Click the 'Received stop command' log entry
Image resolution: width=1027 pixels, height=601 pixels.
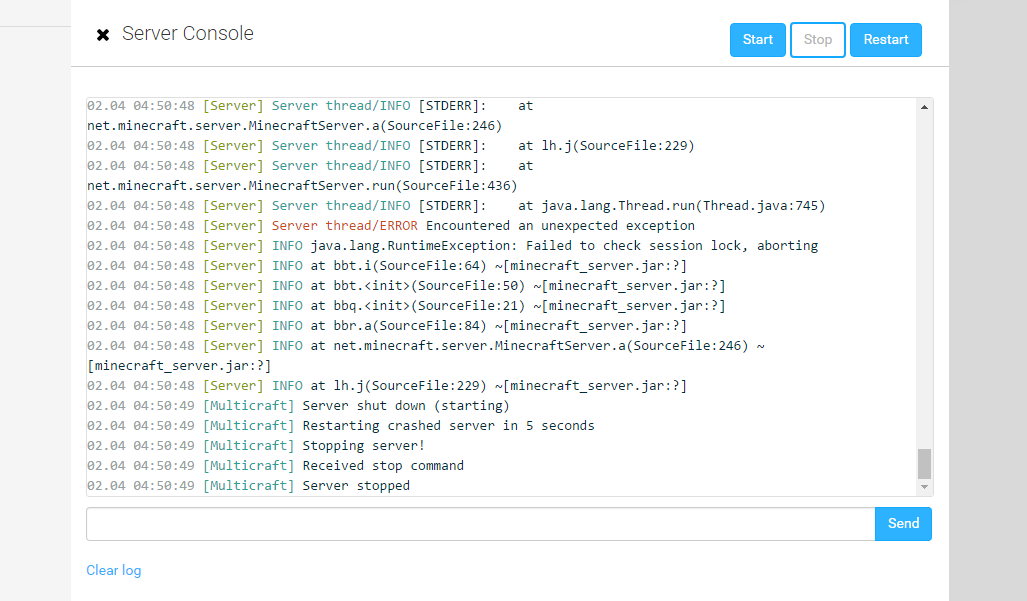382,466
